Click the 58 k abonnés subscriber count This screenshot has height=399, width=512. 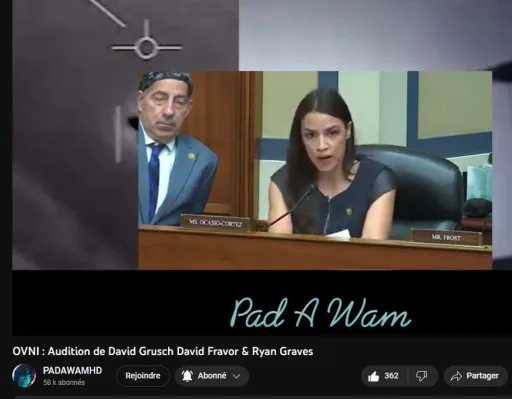click(64, 382)
